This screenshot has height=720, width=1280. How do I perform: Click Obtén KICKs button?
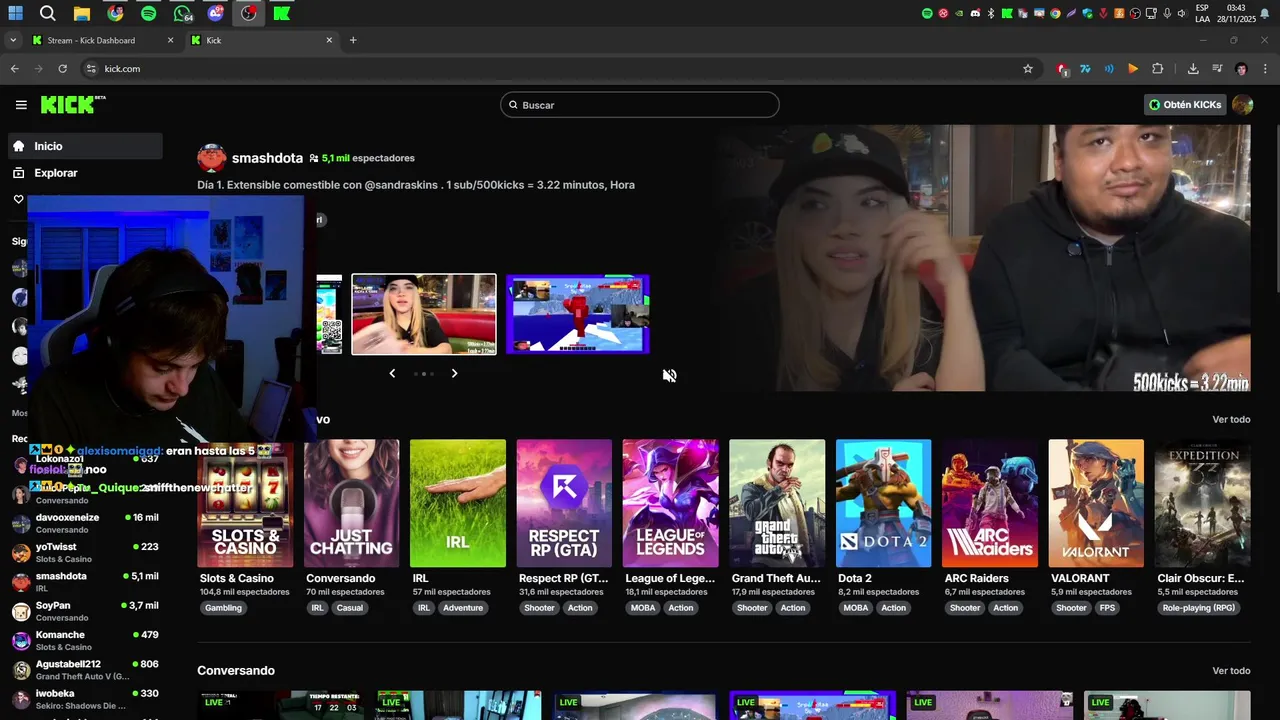click(x=1185, y=105)
